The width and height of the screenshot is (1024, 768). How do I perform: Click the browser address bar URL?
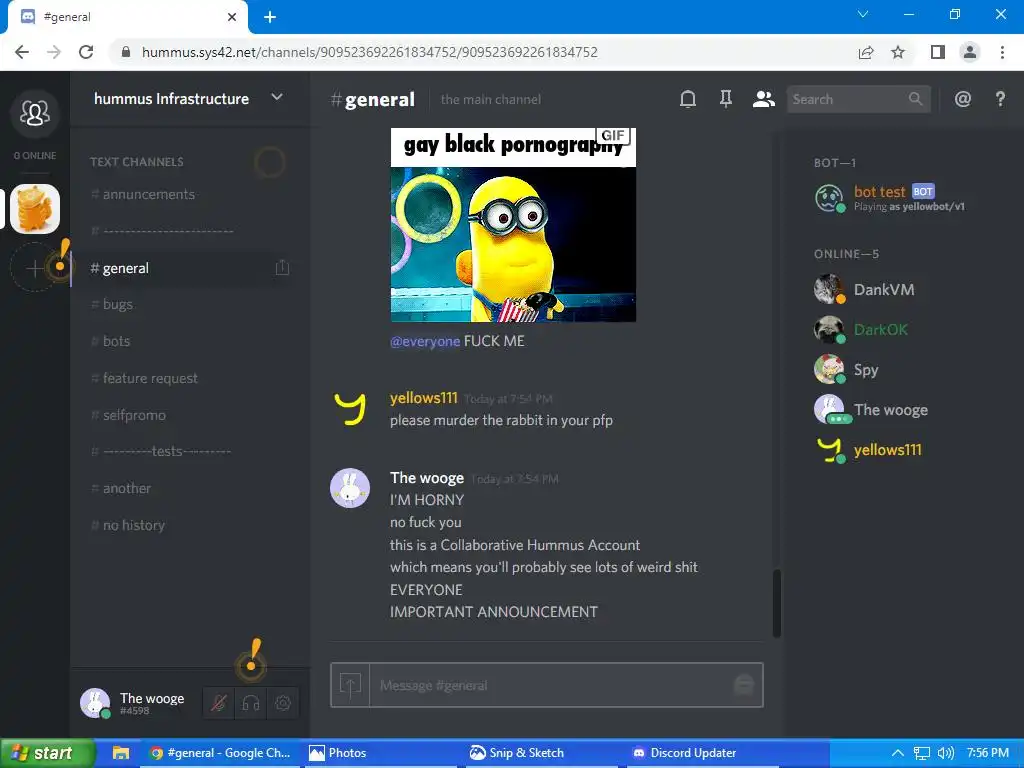[x=370, y=52]
